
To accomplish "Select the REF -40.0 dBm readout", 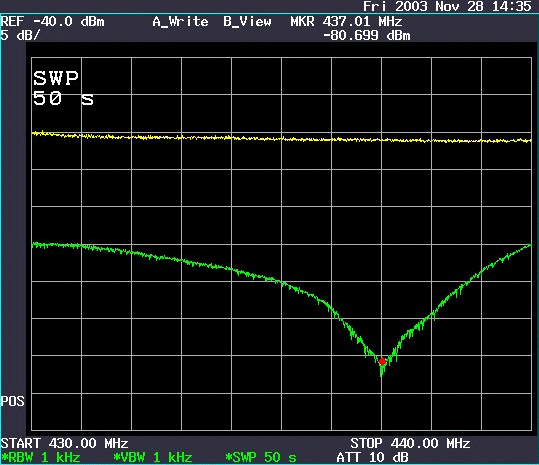I will 52,22.
